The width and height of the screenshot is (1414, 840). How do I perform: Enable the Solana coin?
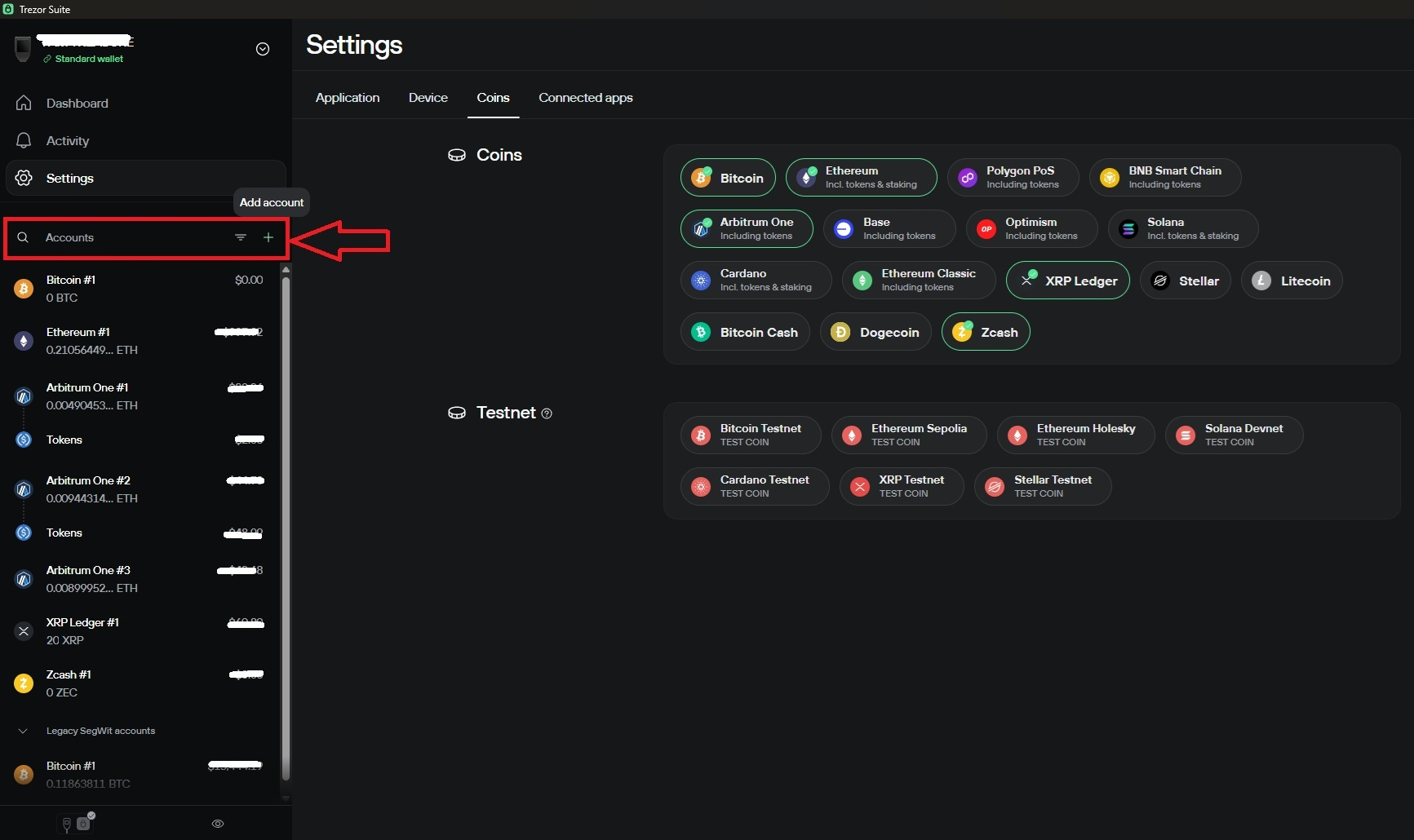click(x=1183, y=229)
